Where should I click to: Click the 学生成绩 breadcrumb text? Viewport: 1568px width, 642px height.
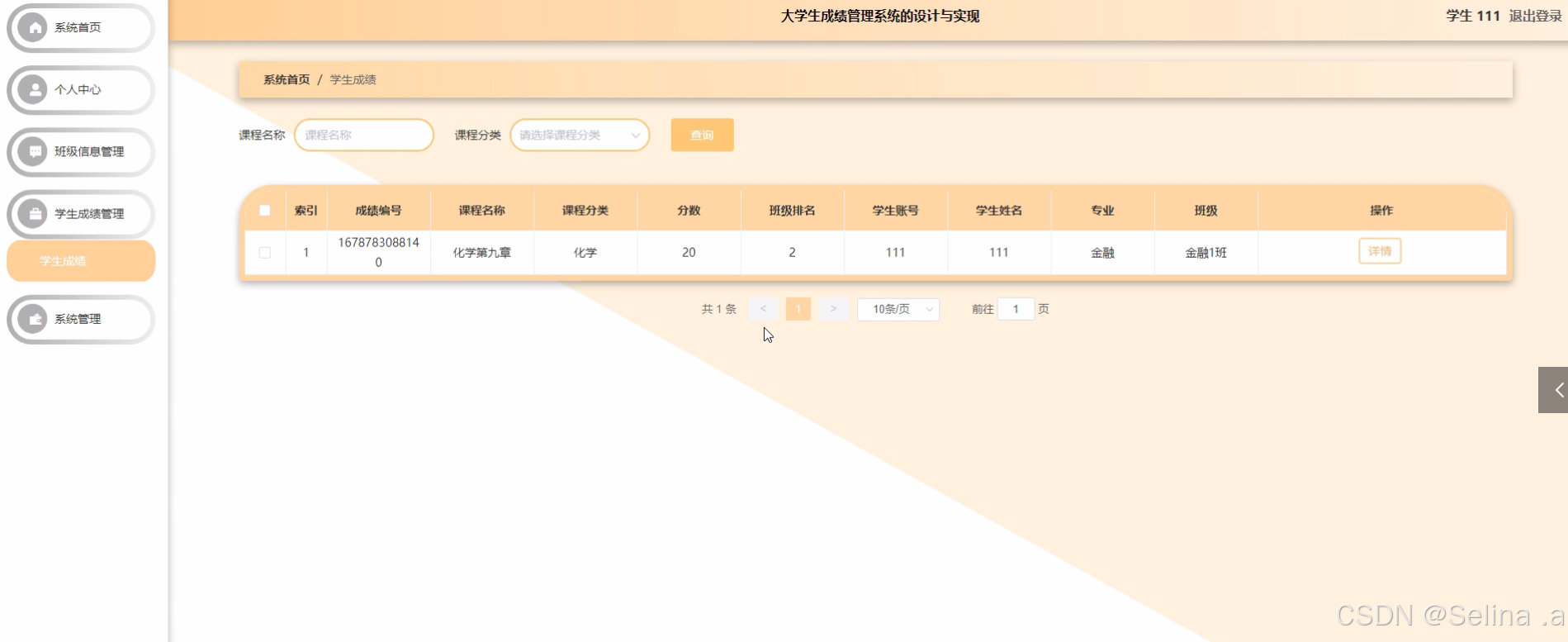(353, 79)
